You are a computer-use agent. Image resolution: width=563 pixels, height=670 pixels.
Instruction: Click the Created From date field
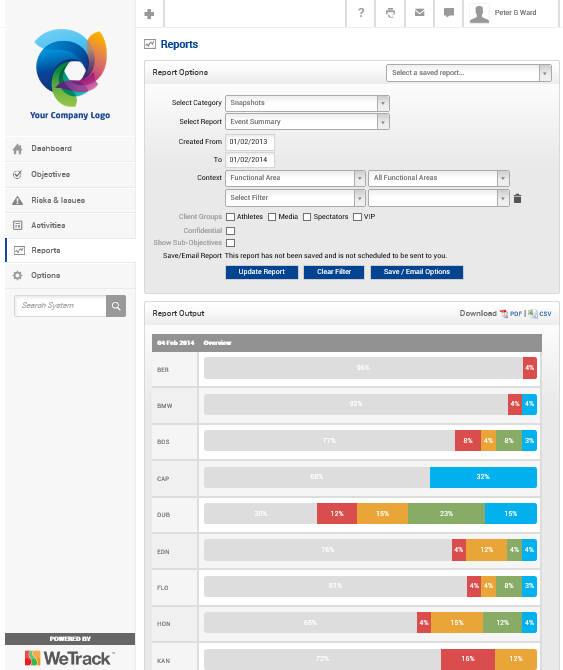(x=249, y=142)
